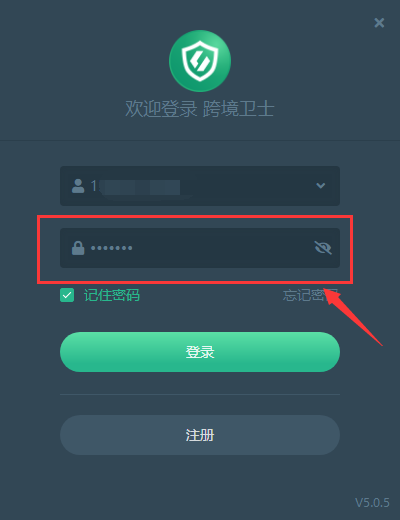This screenshot has height=520, width=400.
Task: Toggle password visibility with crossed-eye icon
Action: tap(323, 248)
